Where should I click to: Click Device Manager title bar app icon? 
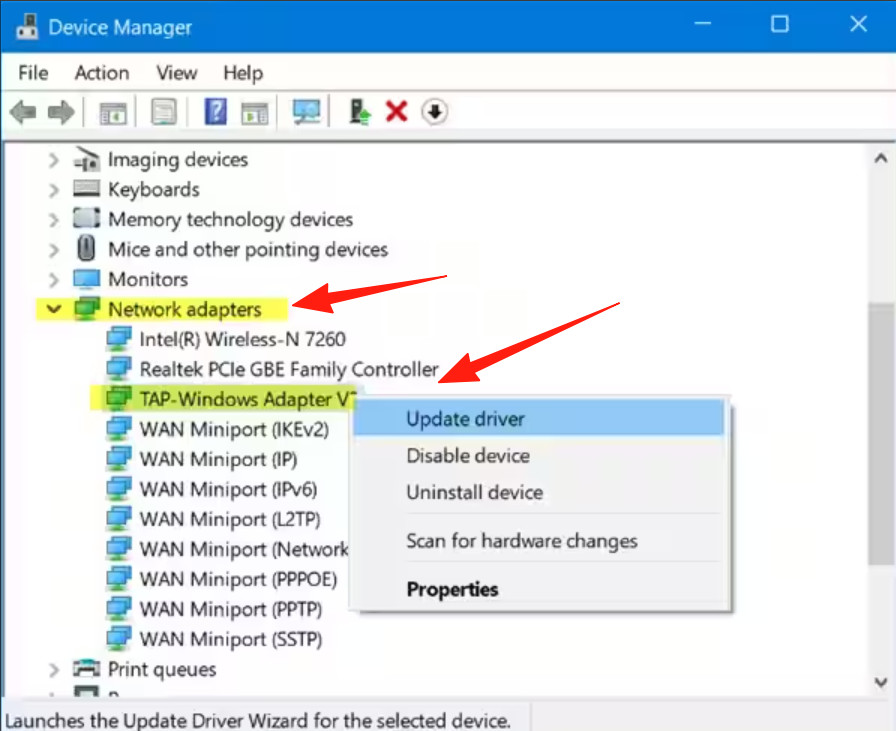pos(27,26)
